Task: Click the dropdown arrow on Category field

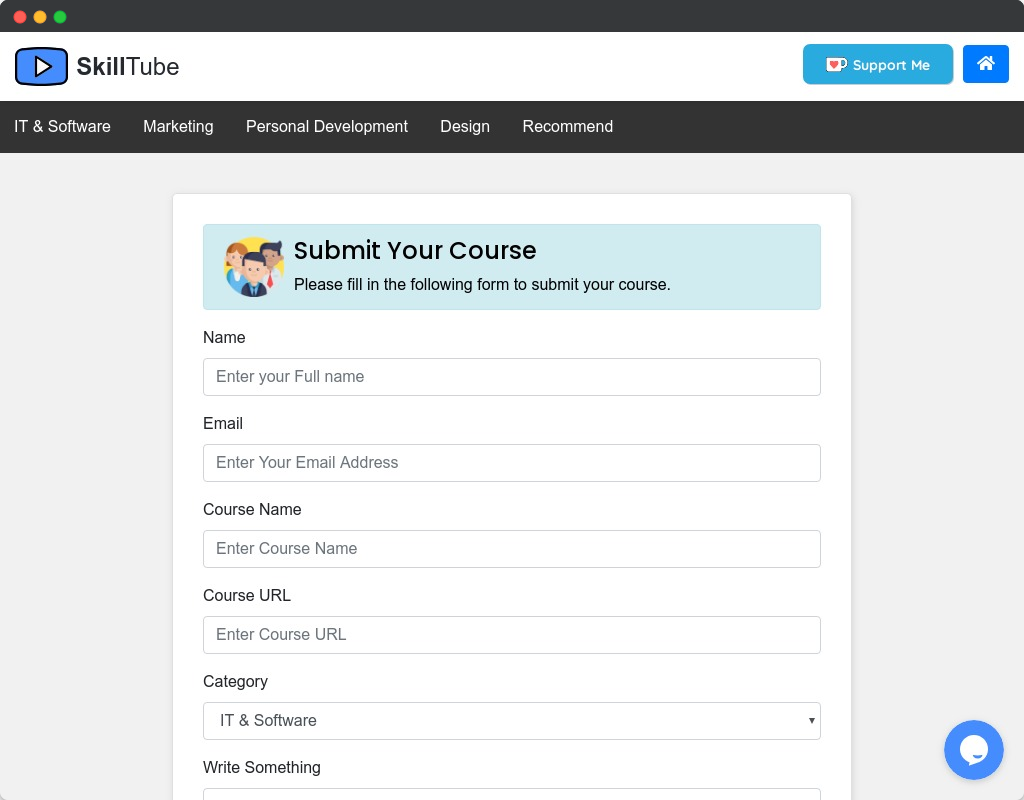Action: point(811,721)
